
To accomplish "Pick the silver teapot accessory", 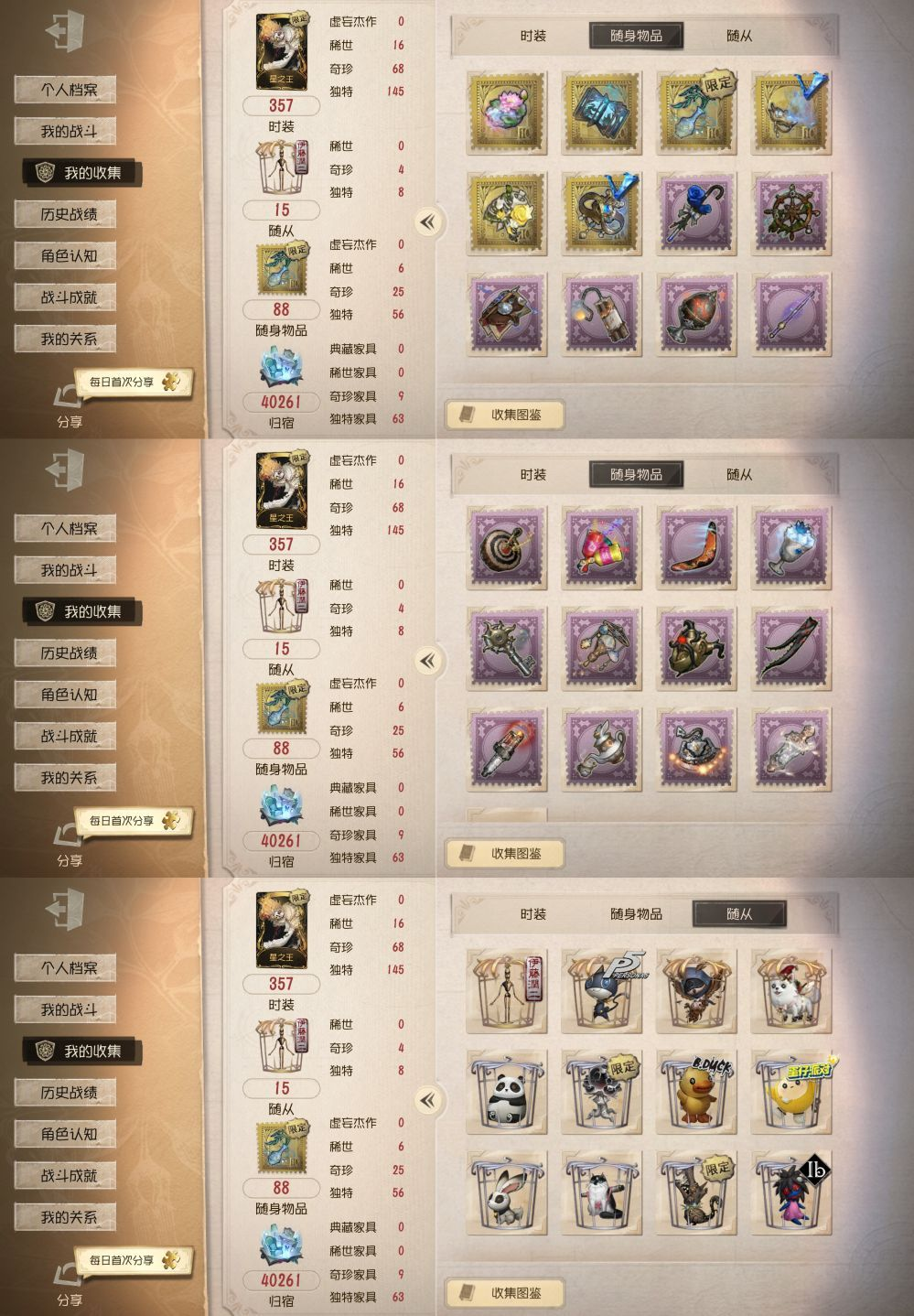I will [x=601, y=750].
